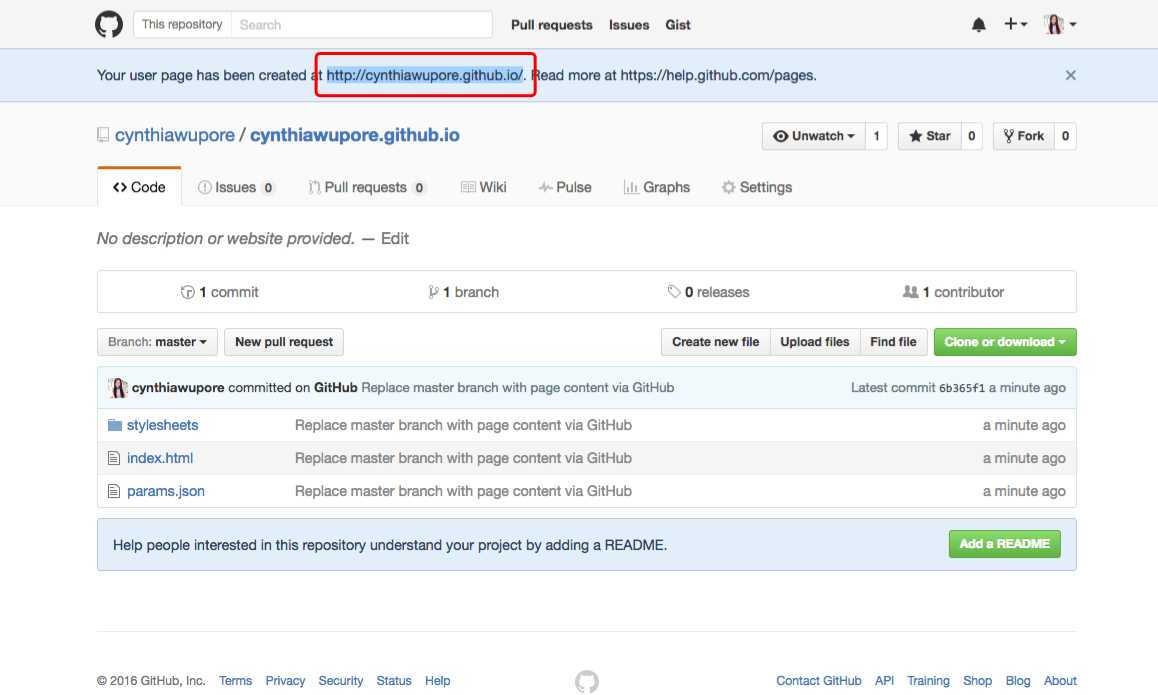Switch to the Pulse tab

click(565, 188)
